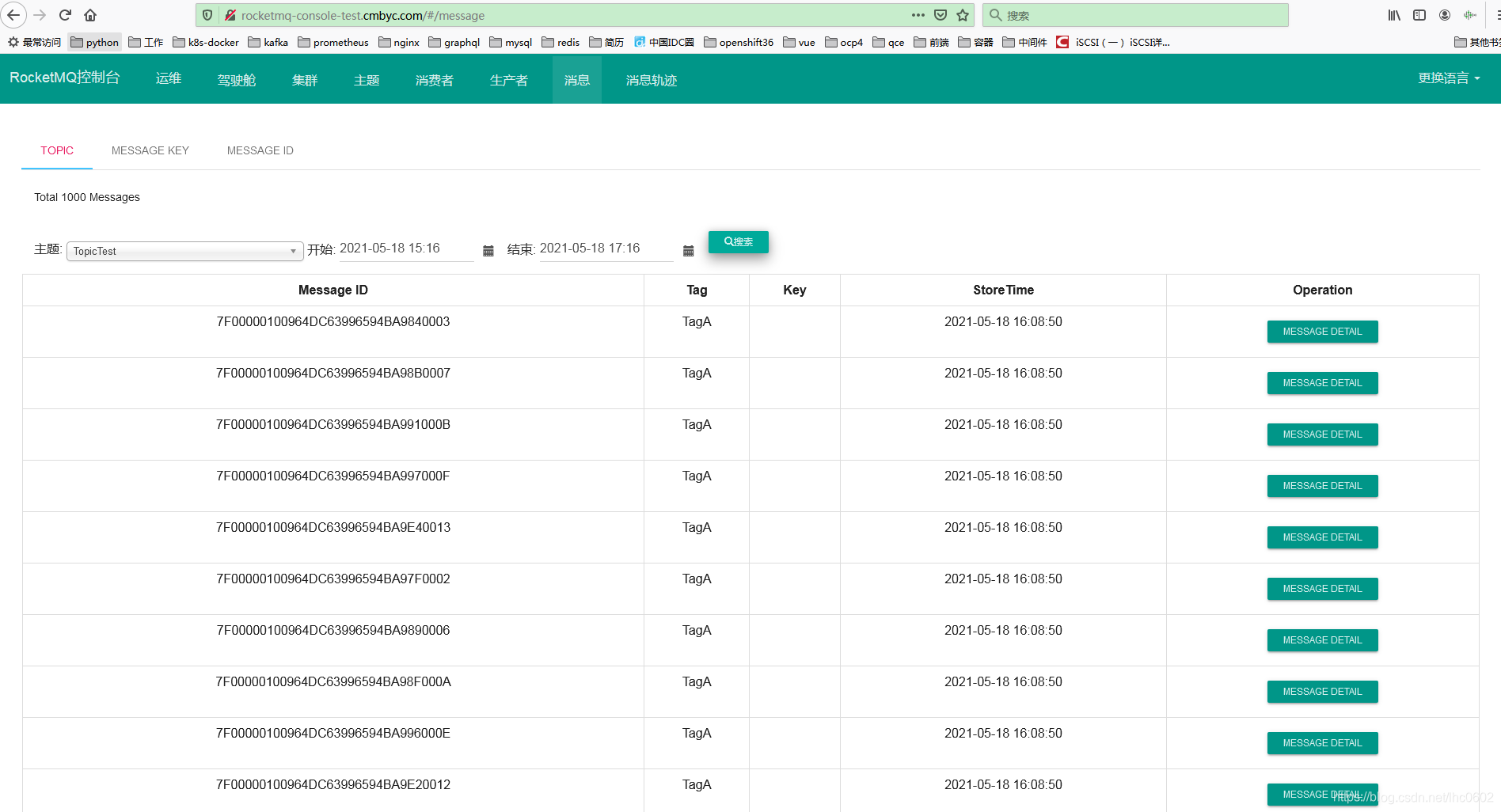Open the openshift36 bookmarks folder

point(739,42)
